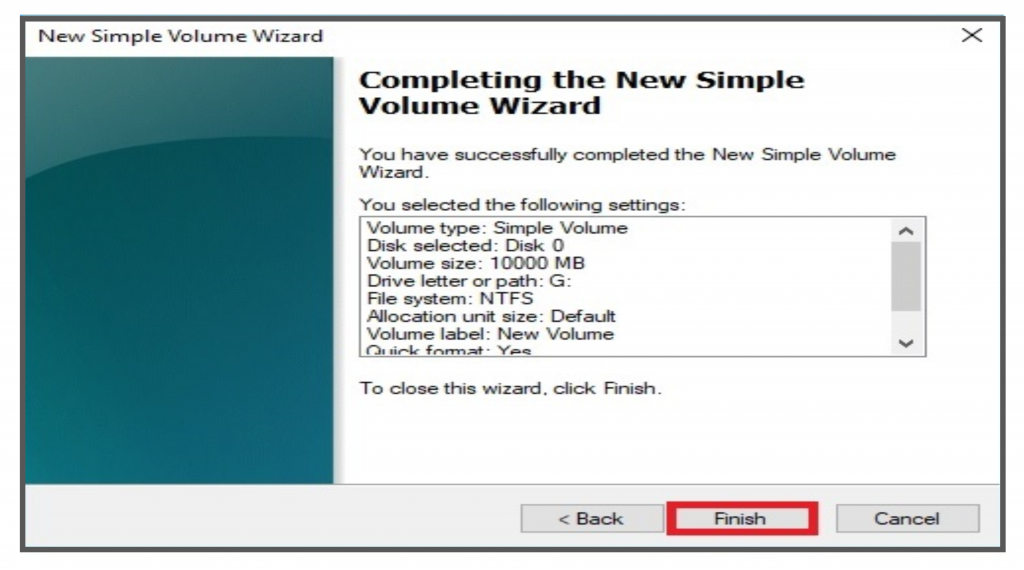The image size is (1024, 570).
Task: Click the settings list scrollbar thumb
Action: (906, 277)
